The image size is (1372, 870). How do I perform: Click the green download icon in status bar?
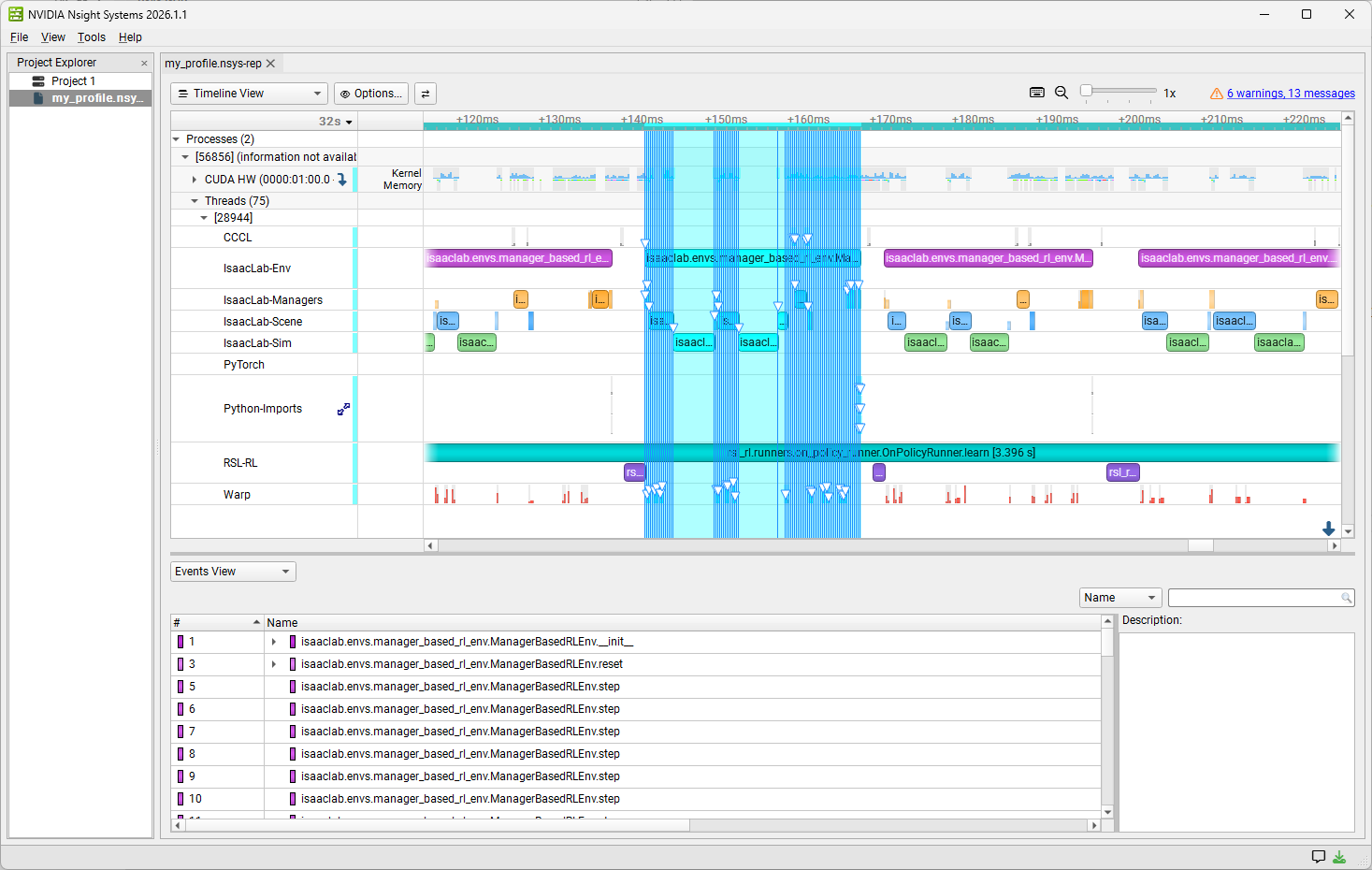pyautogui.click(x=1339, y=856)
